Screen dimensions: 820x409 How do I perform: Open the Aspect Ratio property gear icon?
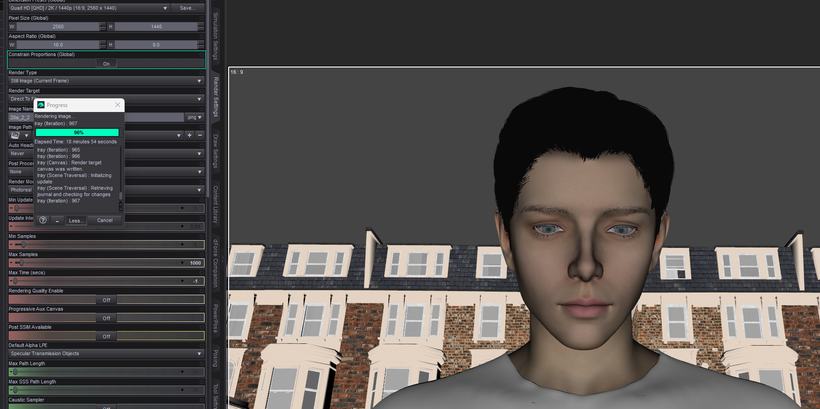[x=202, y=37]
